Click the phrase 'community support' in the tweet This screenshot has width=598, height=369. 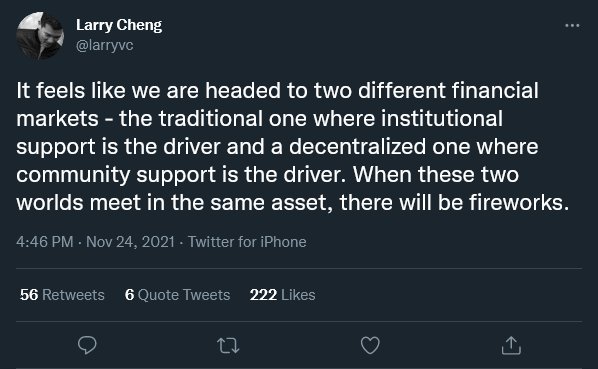[116, 175]
